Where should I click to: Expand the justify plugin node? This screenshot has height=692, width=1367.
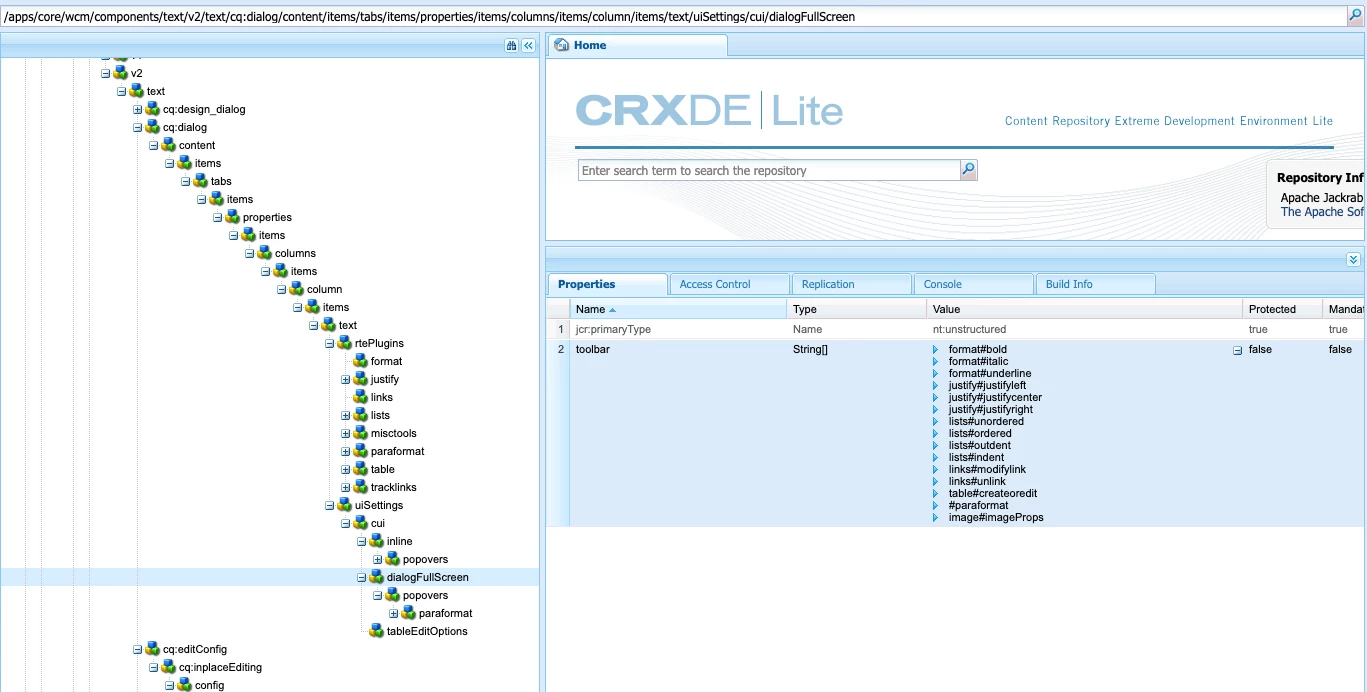point(346,379)
